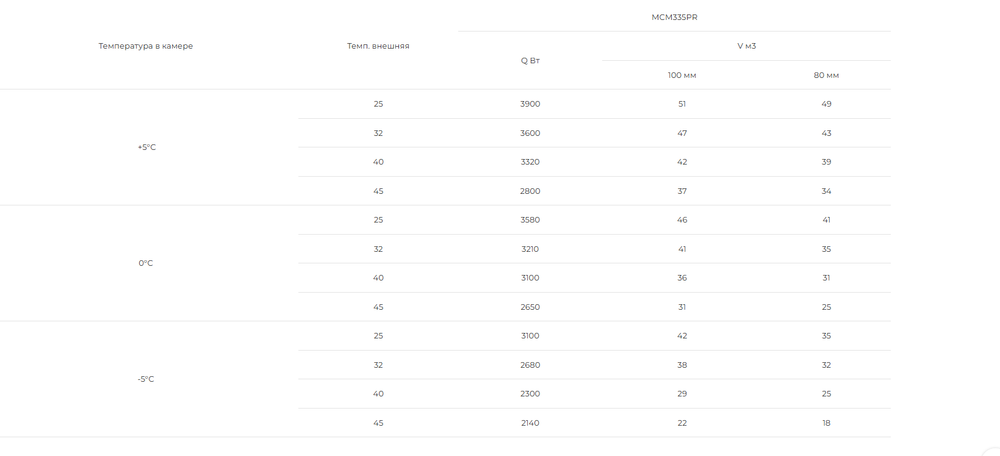
Task: Click the 2650 power value
Action: (x=530, y=307)
